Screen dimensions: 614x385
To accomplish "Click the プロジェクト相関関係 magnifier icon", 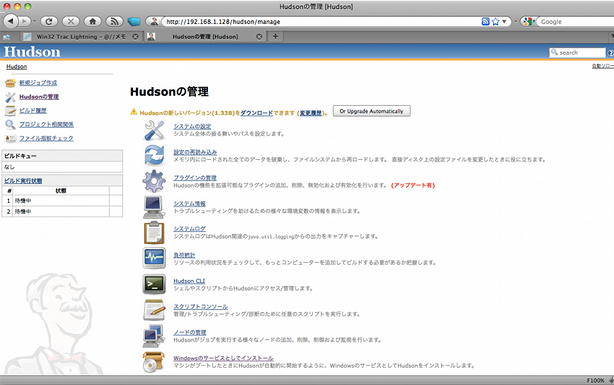I will tap(10, 125).
